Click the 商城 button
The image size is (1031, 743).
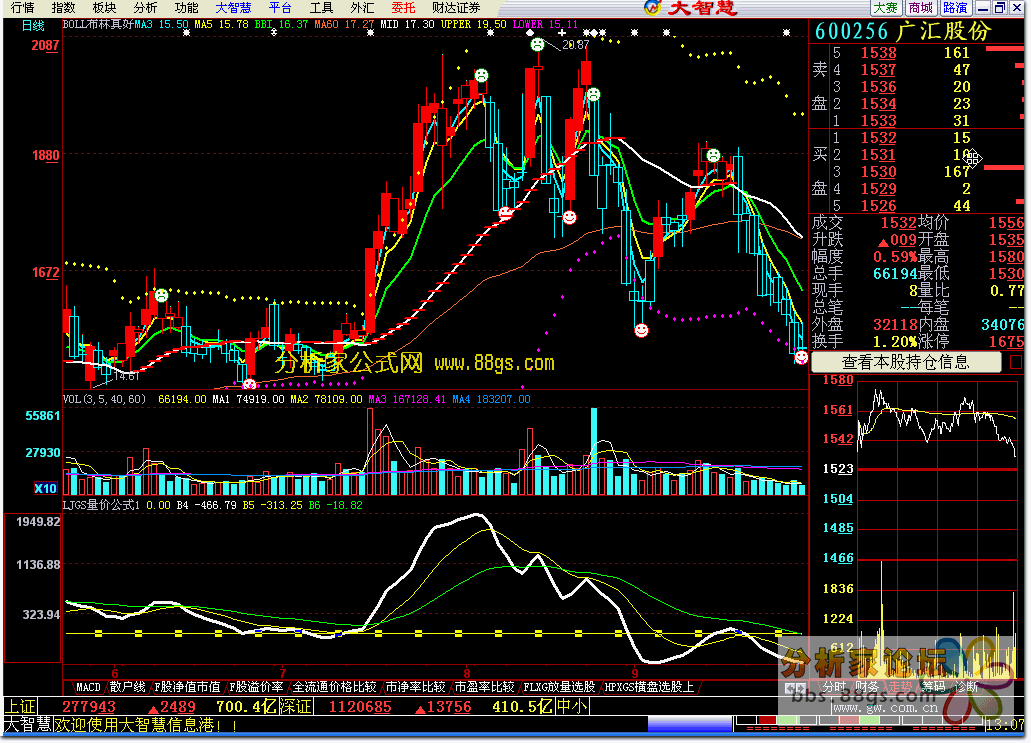920,8
